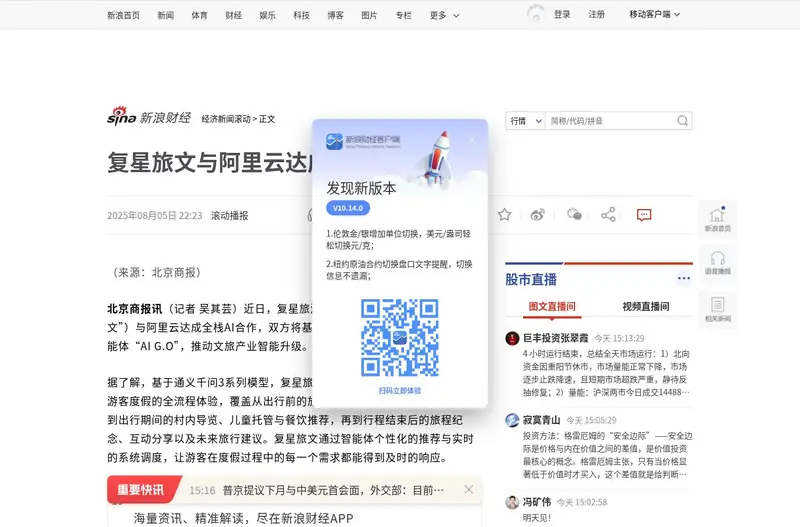Click 新浪首页 sidebar home icon
800x527 pixels.
pos(718,219)
